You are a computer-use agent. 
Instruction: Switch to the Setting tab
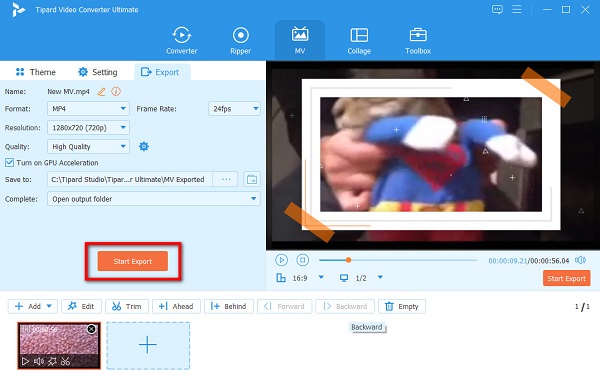[98, 72]
